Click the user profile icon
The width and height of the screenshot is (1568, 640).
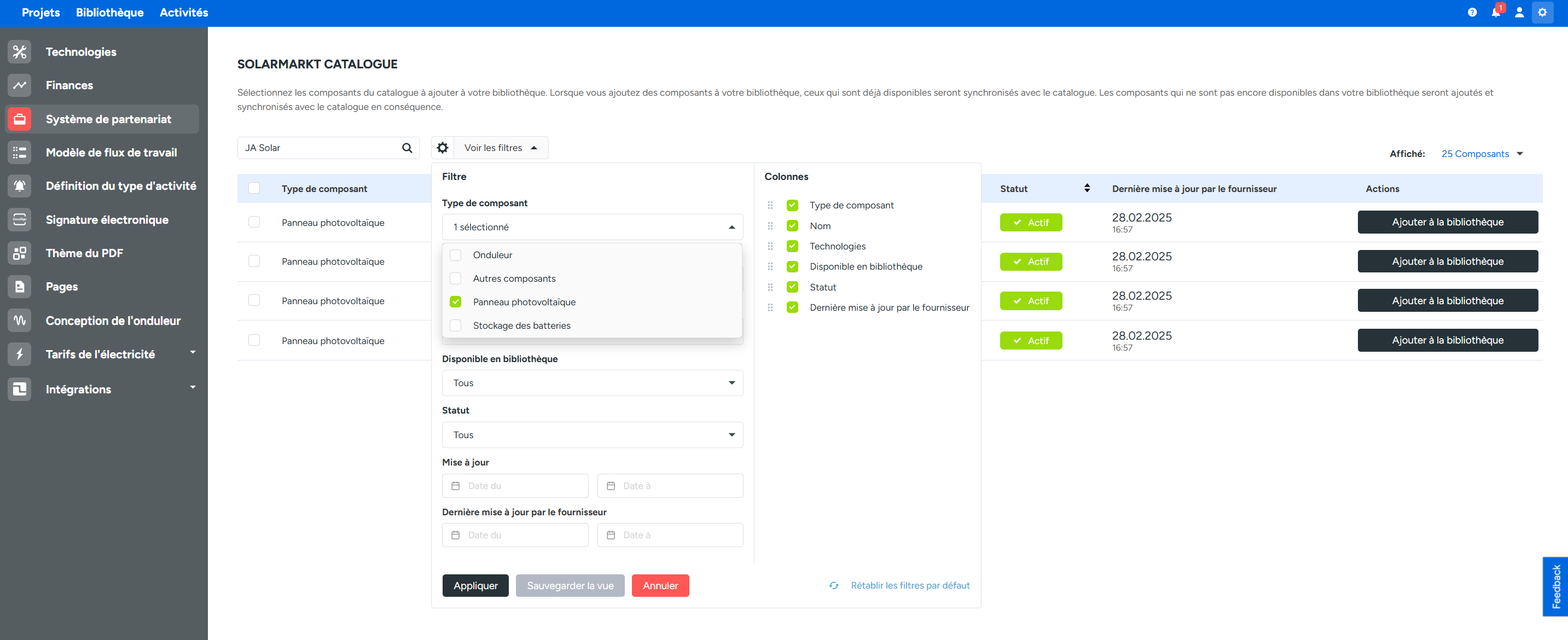pyautogui.click(x=1519, y=12)
